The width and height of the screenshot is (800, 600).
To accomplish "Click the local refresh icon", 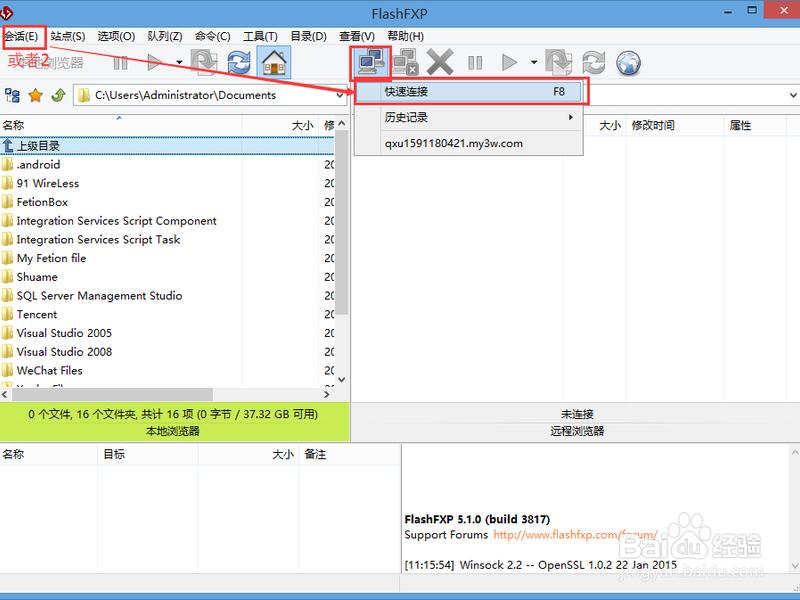I will click(239, 63).
